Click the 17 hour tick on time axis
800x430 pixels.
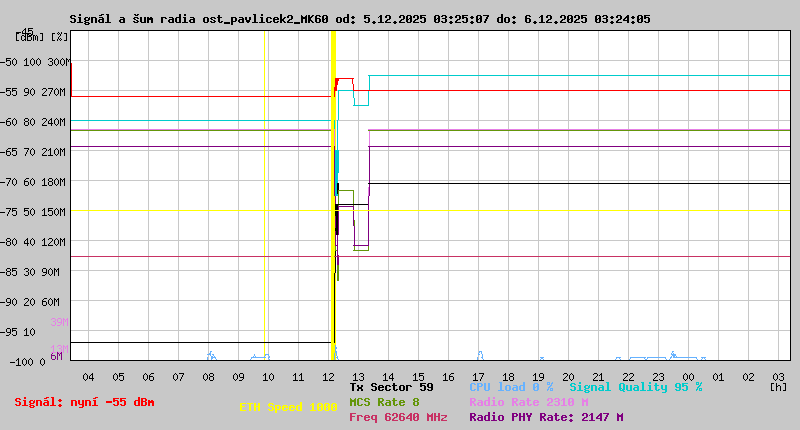tap(478, 376)
